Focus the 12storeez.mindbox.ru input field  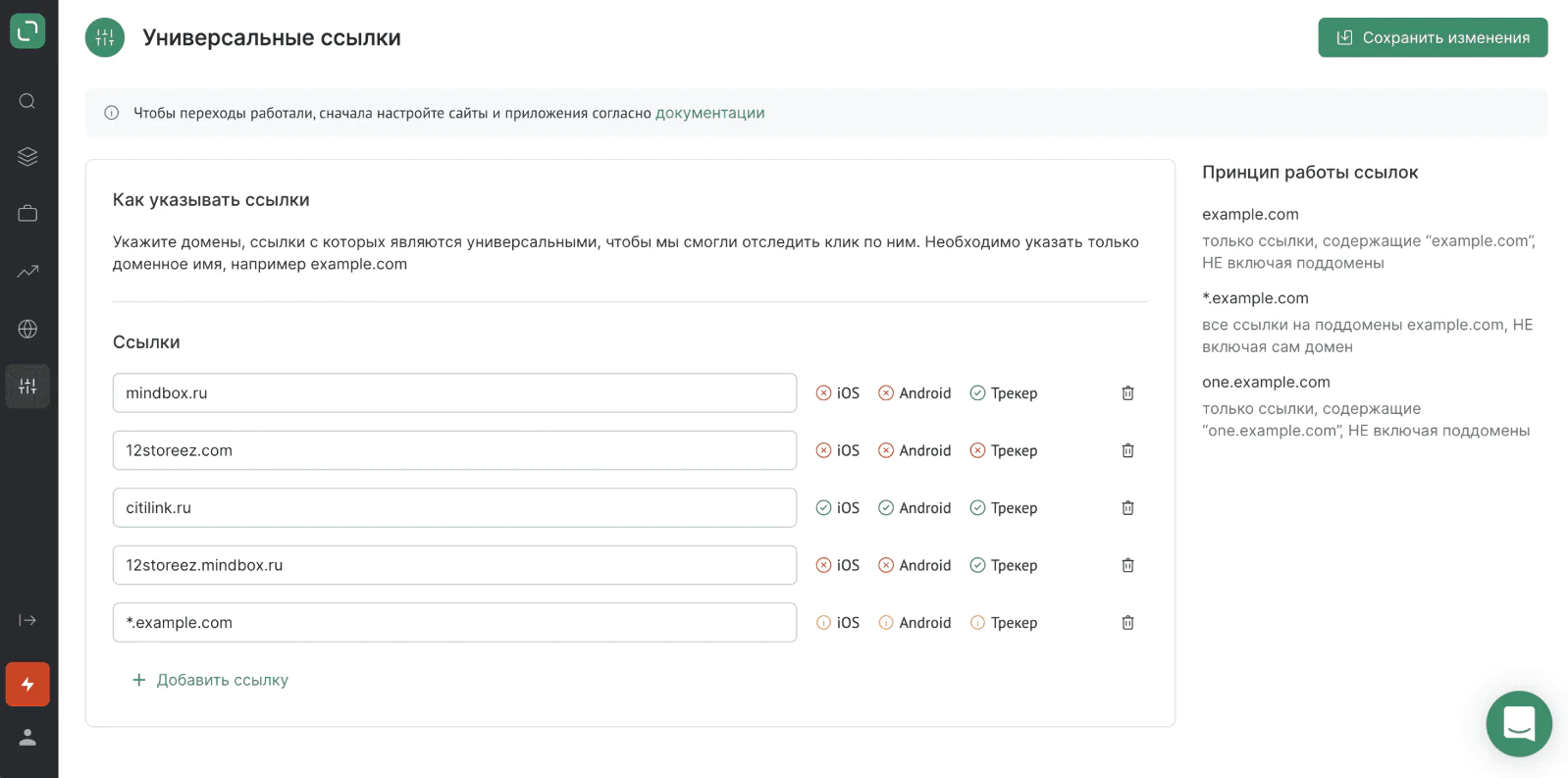point(454,565)
